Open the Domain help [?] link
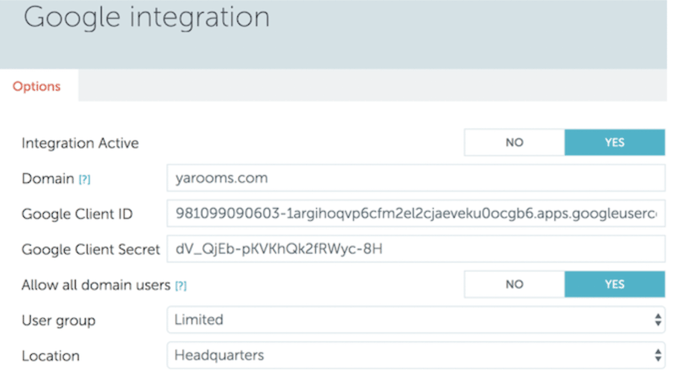Image resolution: width=674 pixels, height=377 pixels. (85, 179)
